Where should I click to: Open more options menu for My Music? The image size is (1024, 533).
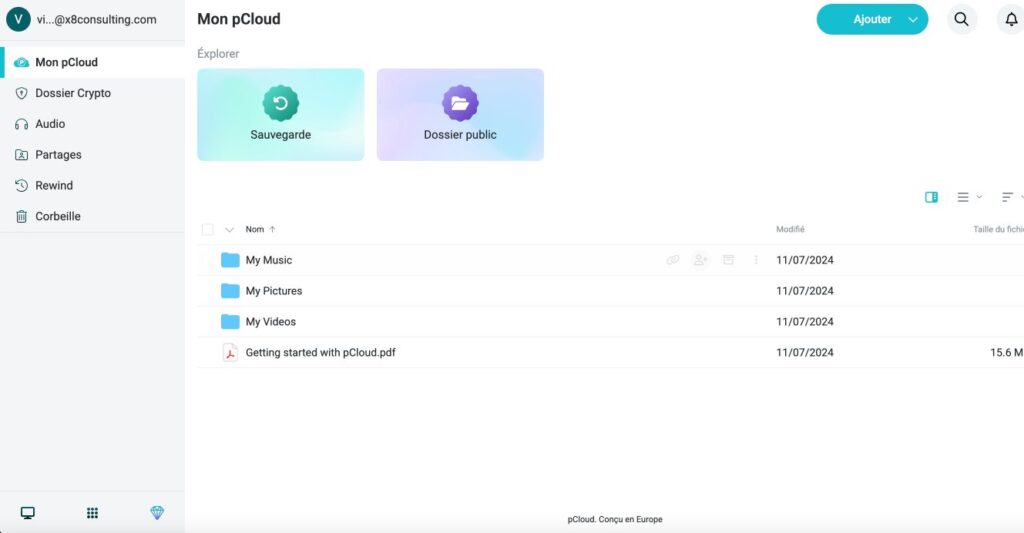pyautogui.click(x=756, y=260)
